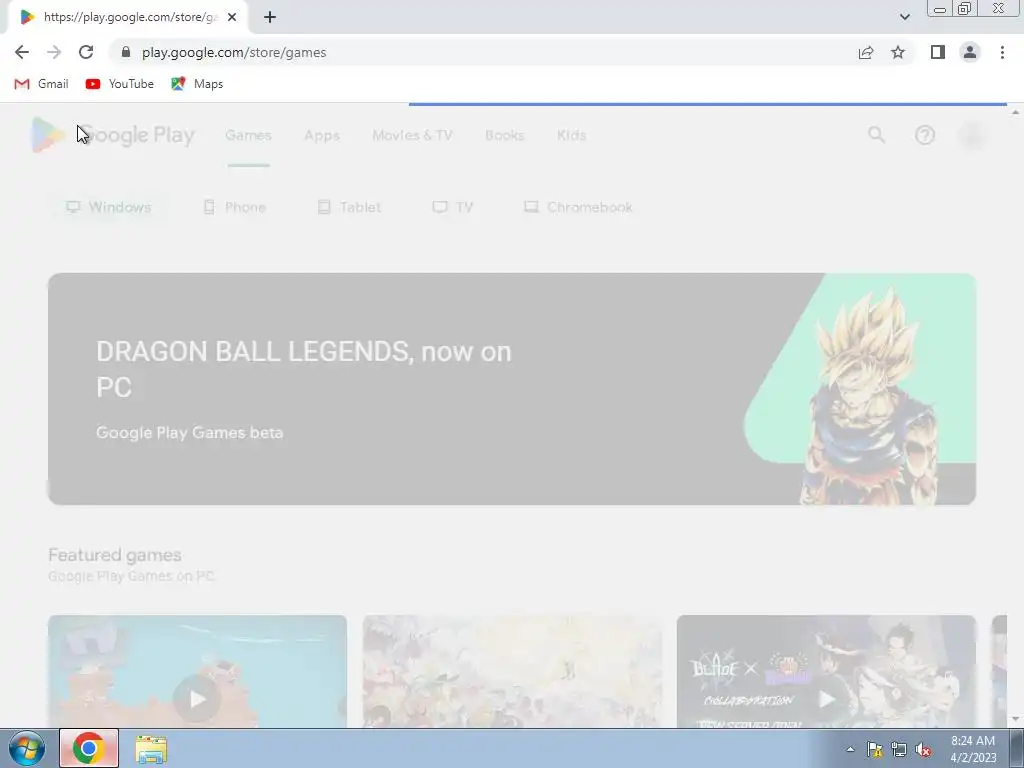View site info via padlock icon
The height and width of the screenshot is (768, 1024).
126,52
